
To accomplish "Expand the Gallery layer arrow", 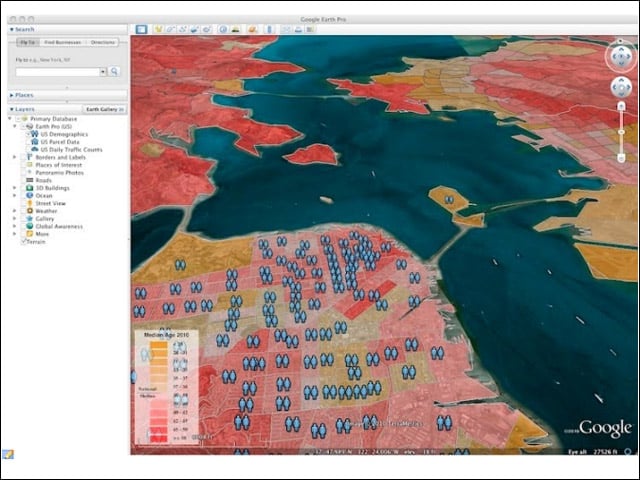I will pos(15,218).
